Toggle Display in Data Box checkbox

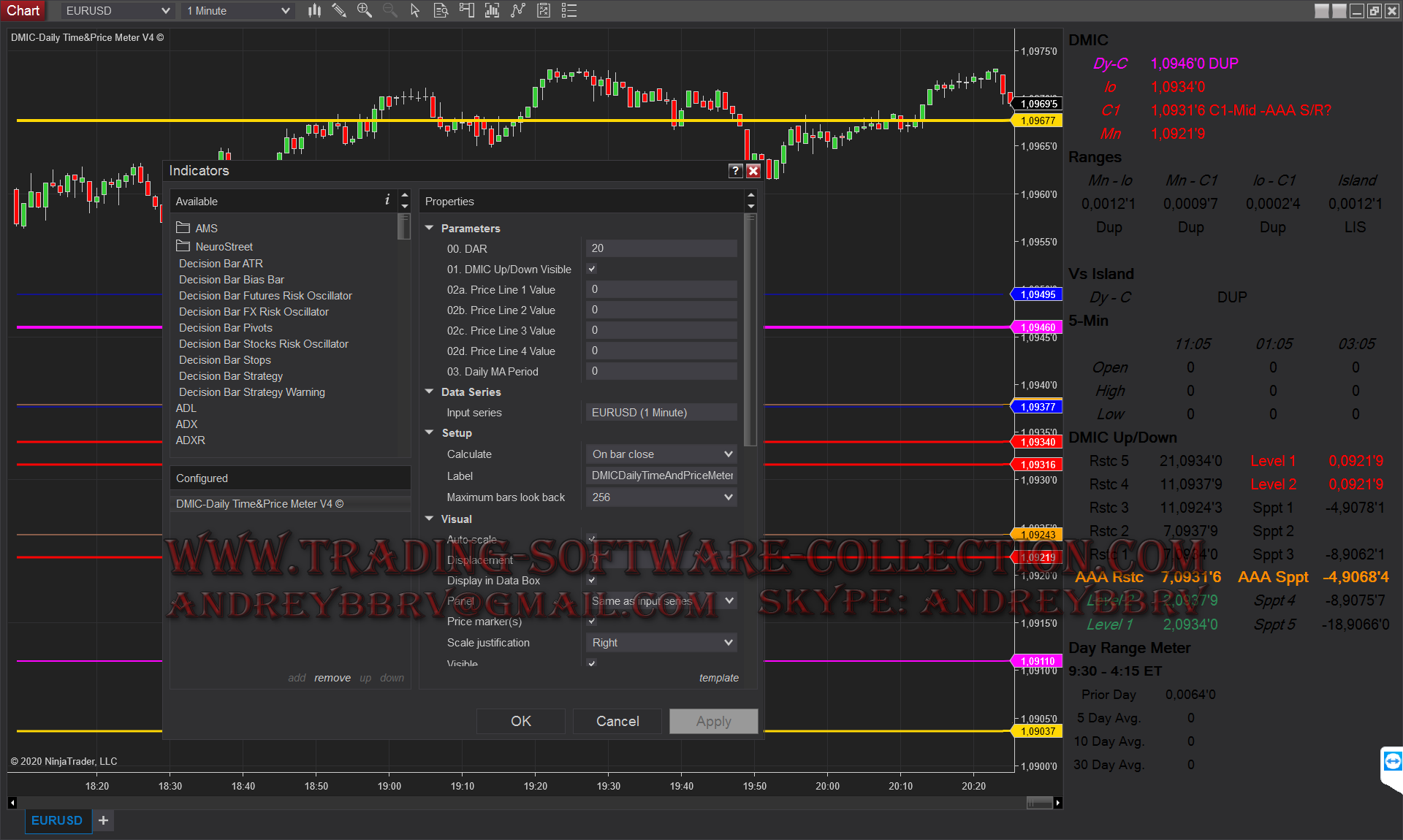(x=592, y=580)
